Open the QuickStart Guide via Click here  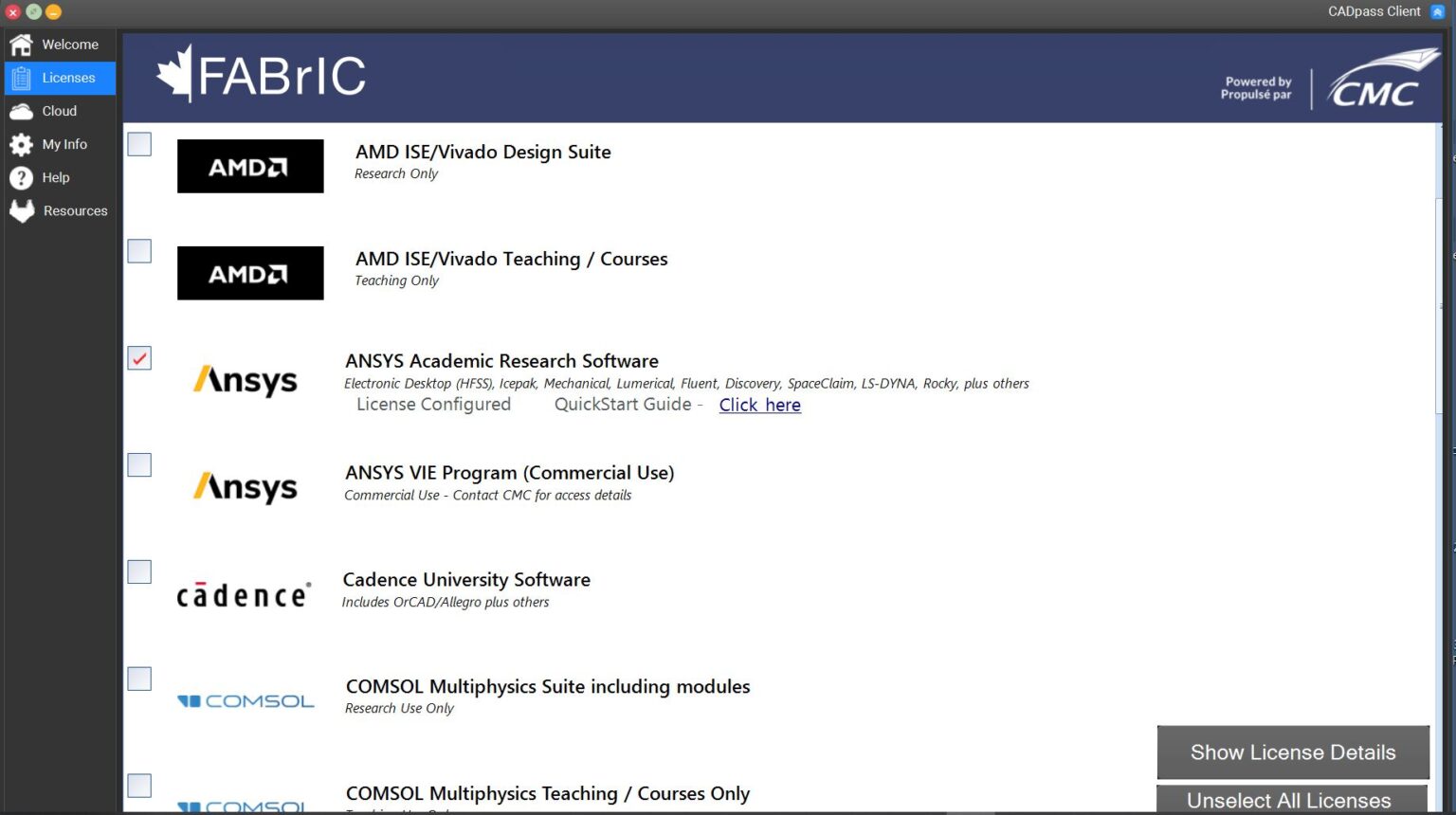click(759, 405)
